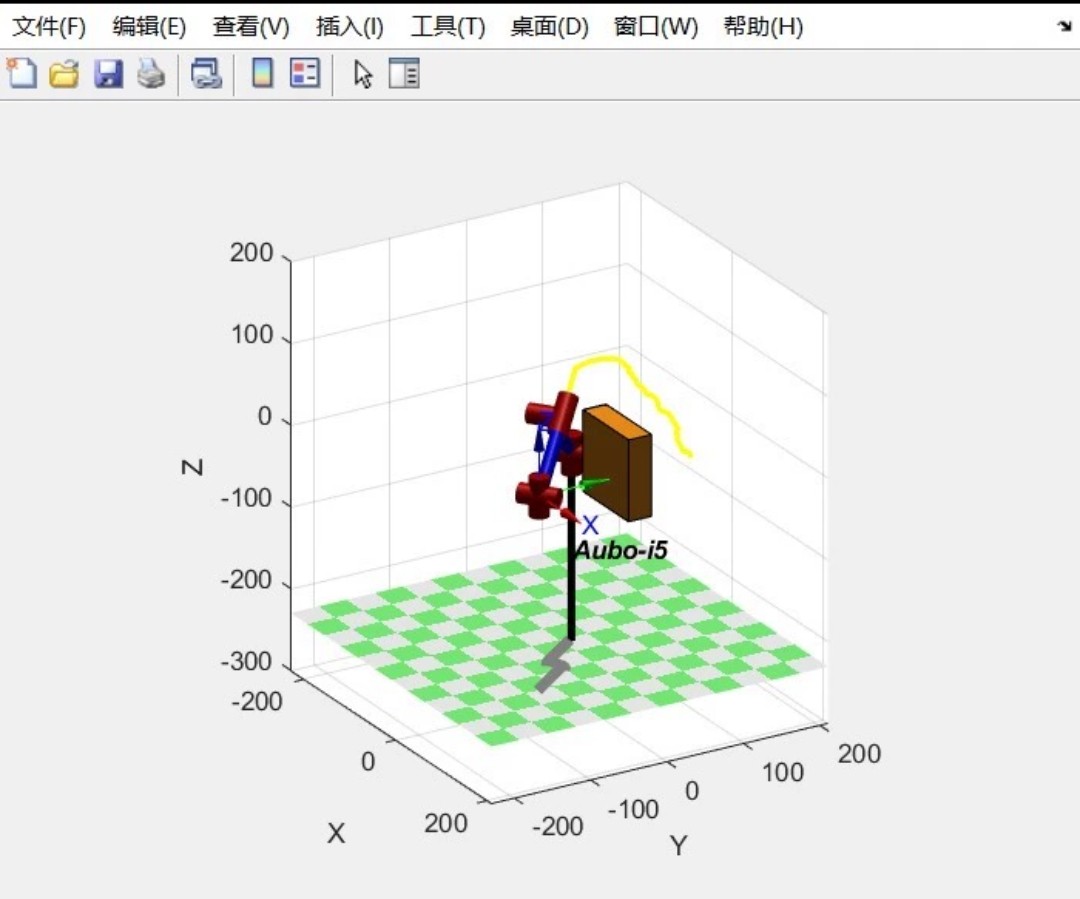Click the New Figure icon
The width and height of the screenshot is (1080, 899).
pos(22,73)
